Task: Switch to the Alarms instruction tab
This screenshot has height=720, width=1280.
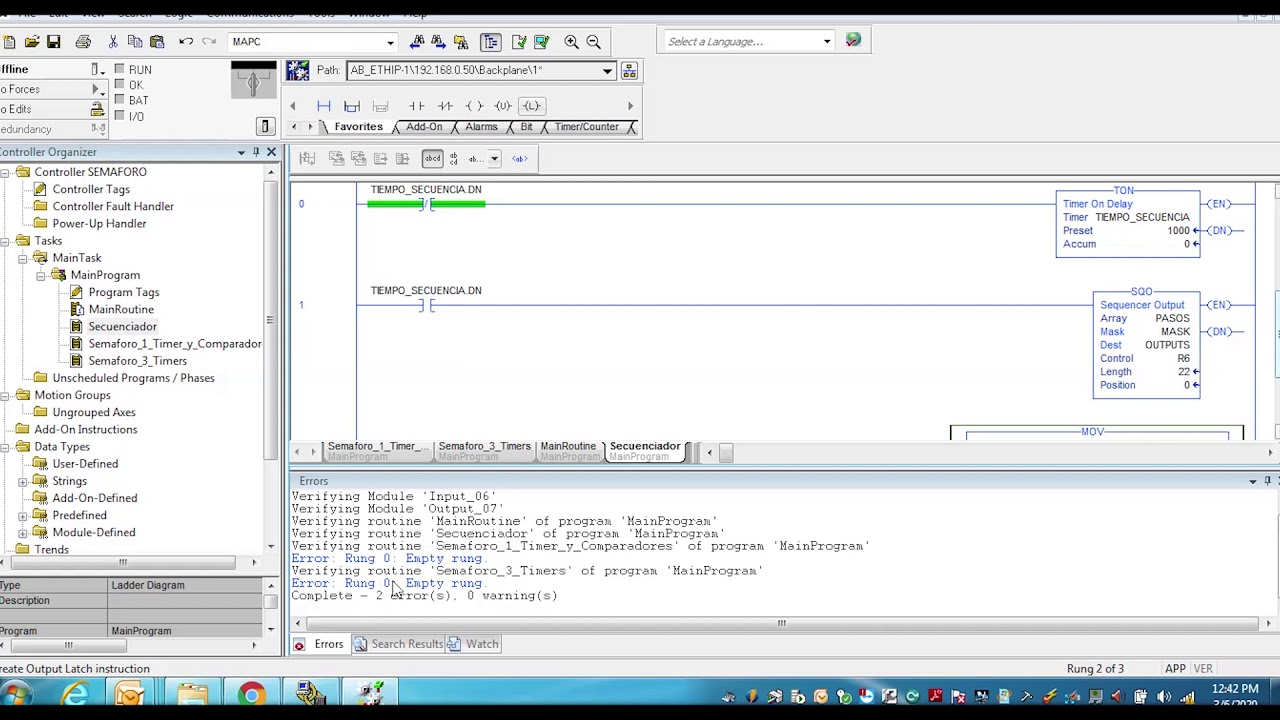Action: [x=481, y=127]
